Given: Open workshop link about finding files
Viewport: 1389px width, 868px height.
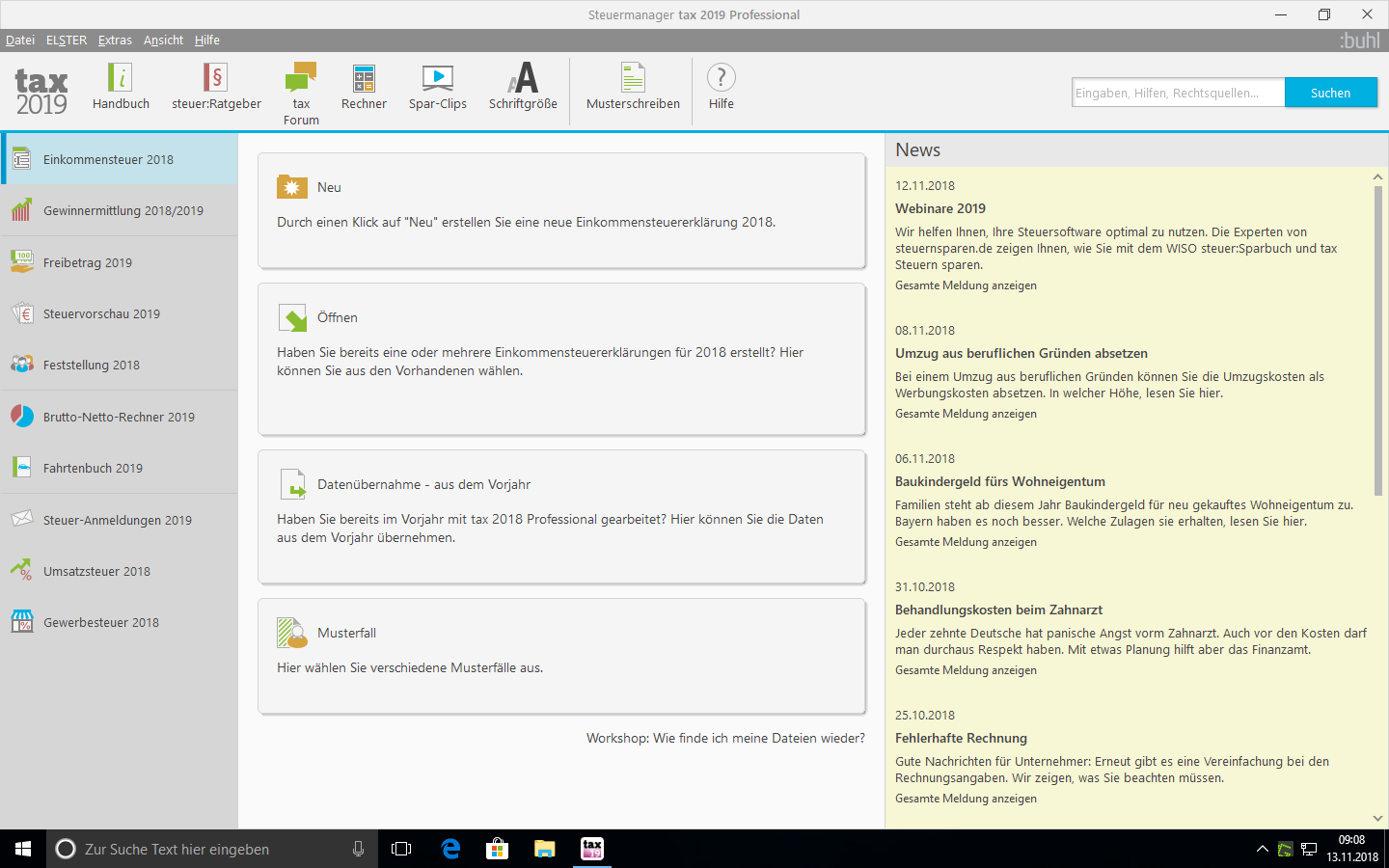Looking at the screenshot, I should pos(725,738).
